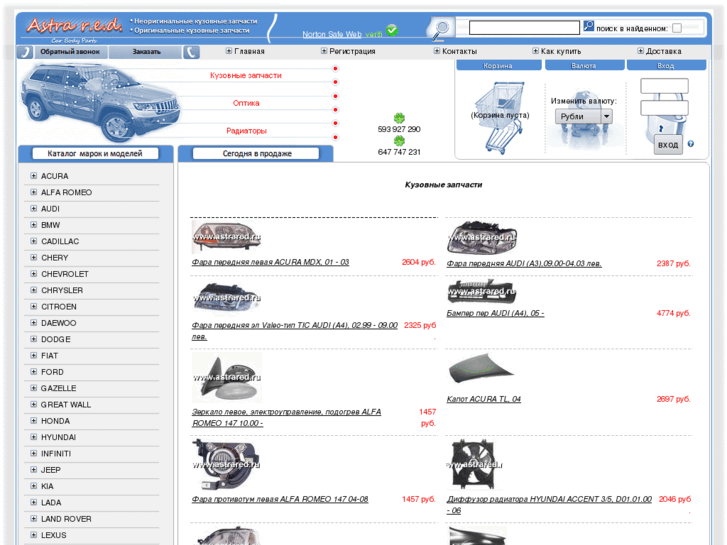
Task: Expand the CHEVROLET catalog entry
Action: [x=33, y=274]
